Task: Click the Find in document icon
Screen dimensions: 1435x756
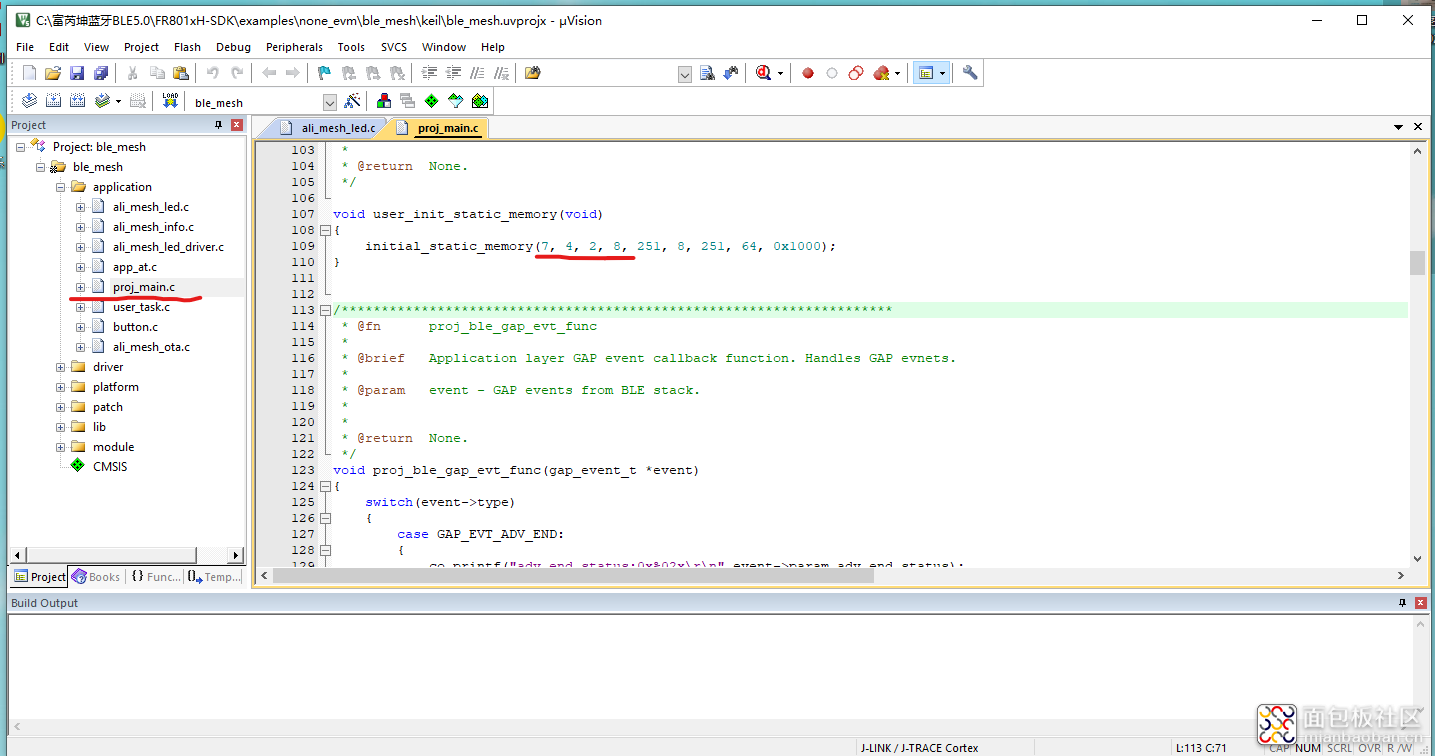Action: click(707, 73)
